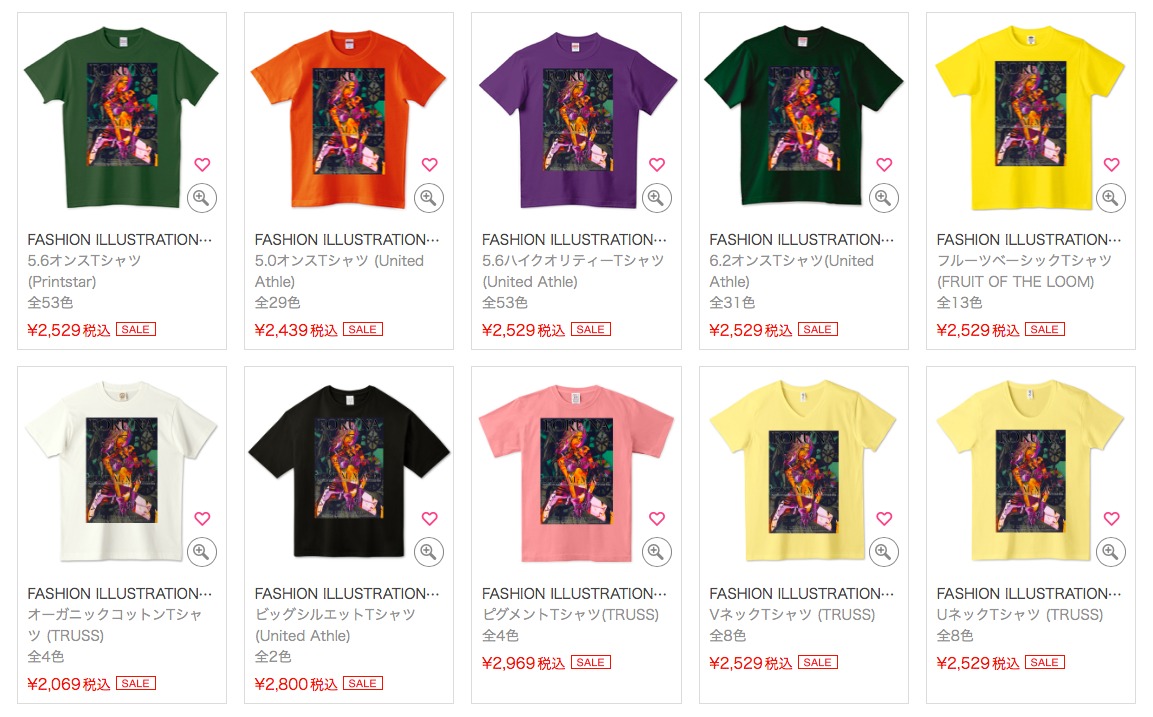The width and height of the screenshot is (1153, 717).
Task: Select the forest green 6.2オンス T-shirt thumbnail
Action: coord(803,116)
